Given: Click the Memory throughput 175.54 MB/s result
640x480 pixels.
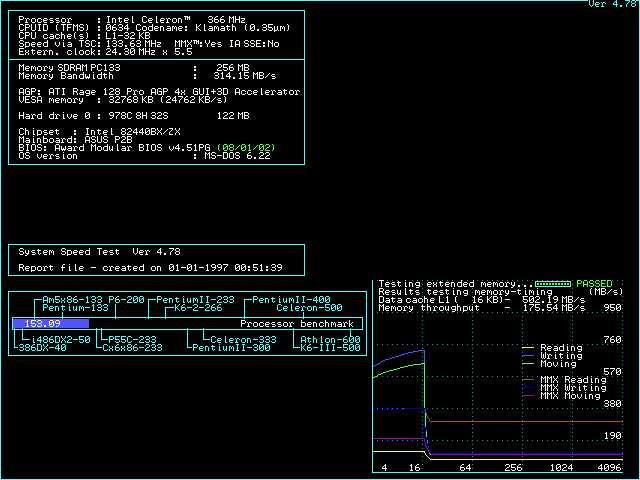Looking at the screenshot, I should pos(482,308).
